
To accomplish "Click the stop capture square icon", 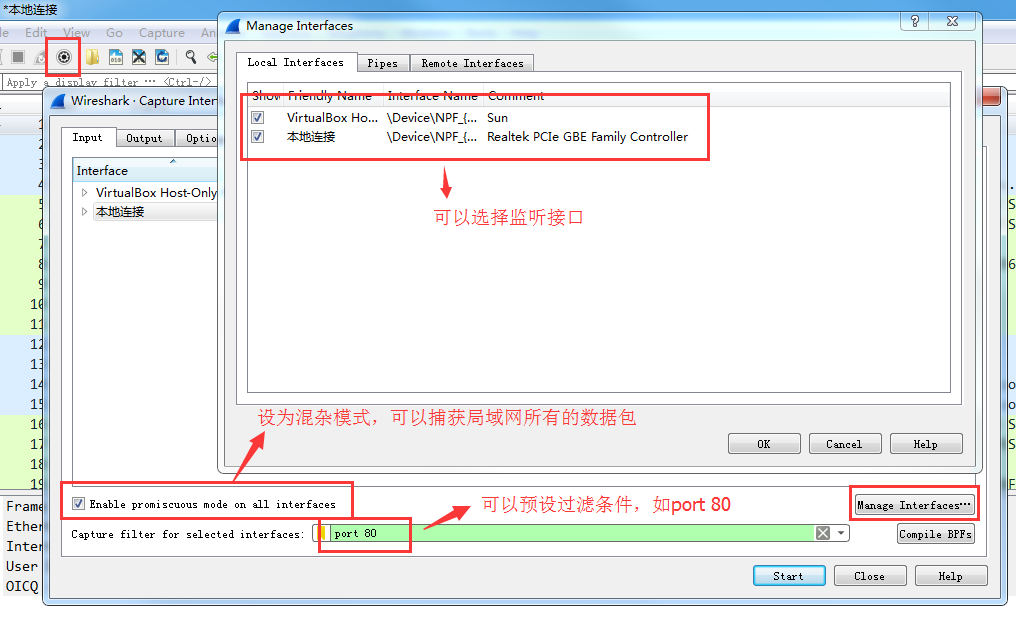I will (x=18, y=57).
